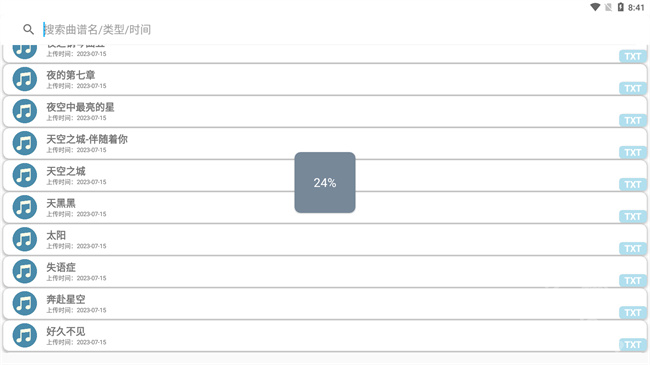The width and height of the screenshot is (650, 365).
Task: Open the song 奔赴星空
Action: (x=325, y=303)
